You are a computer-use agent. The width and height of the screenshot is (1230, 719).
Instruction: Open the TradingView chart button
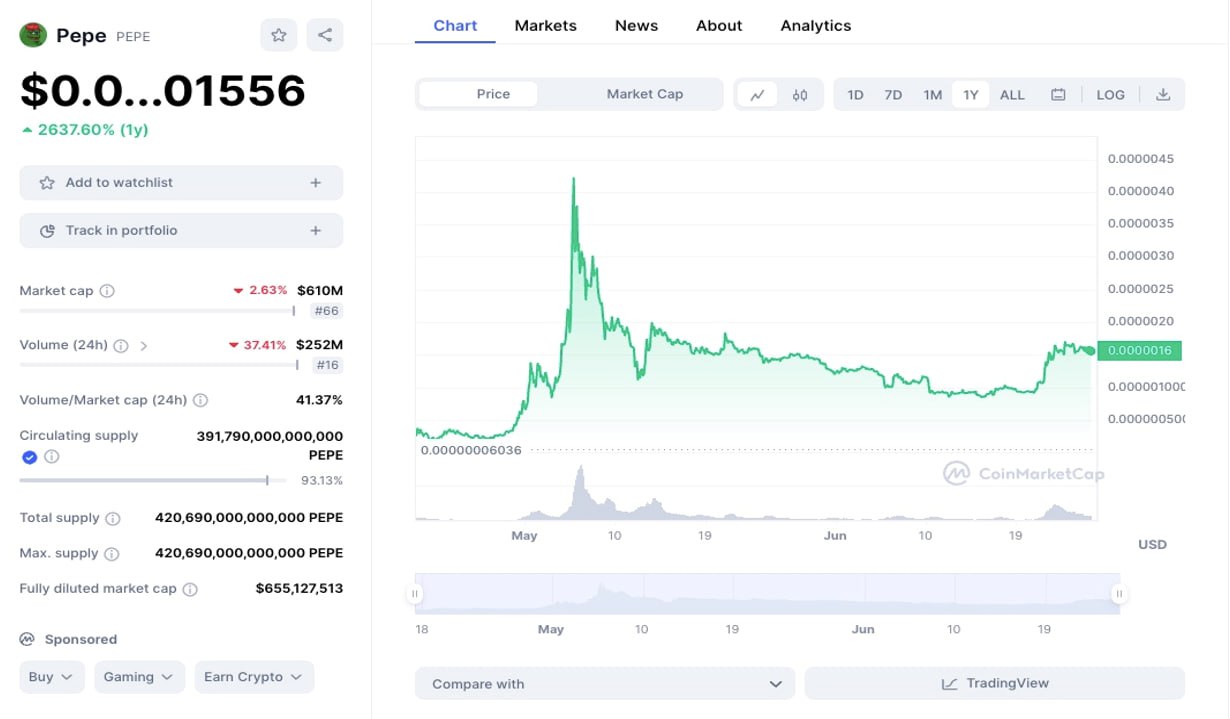coord(994,684)
